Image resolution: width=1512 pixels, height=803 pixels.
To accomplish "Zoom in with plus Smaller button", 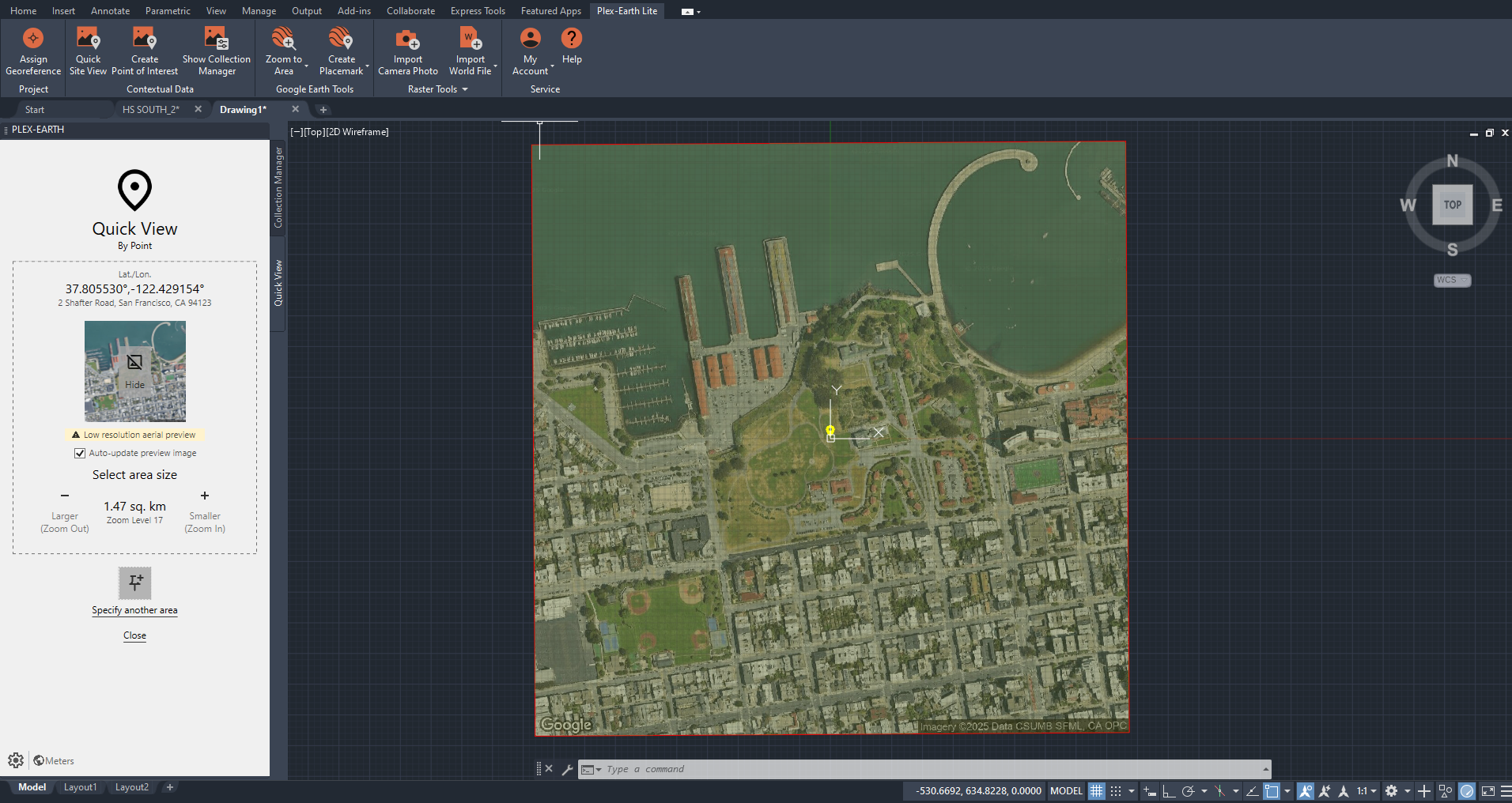I will click(x=205, y=496).
